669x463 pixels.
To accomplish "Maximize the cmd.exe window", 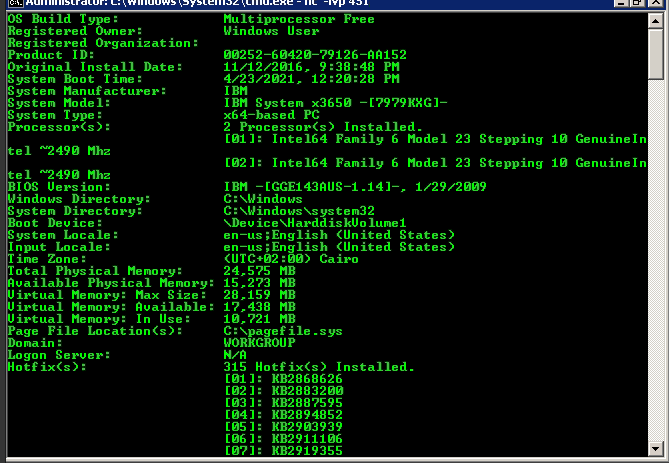I will (637, 3).
